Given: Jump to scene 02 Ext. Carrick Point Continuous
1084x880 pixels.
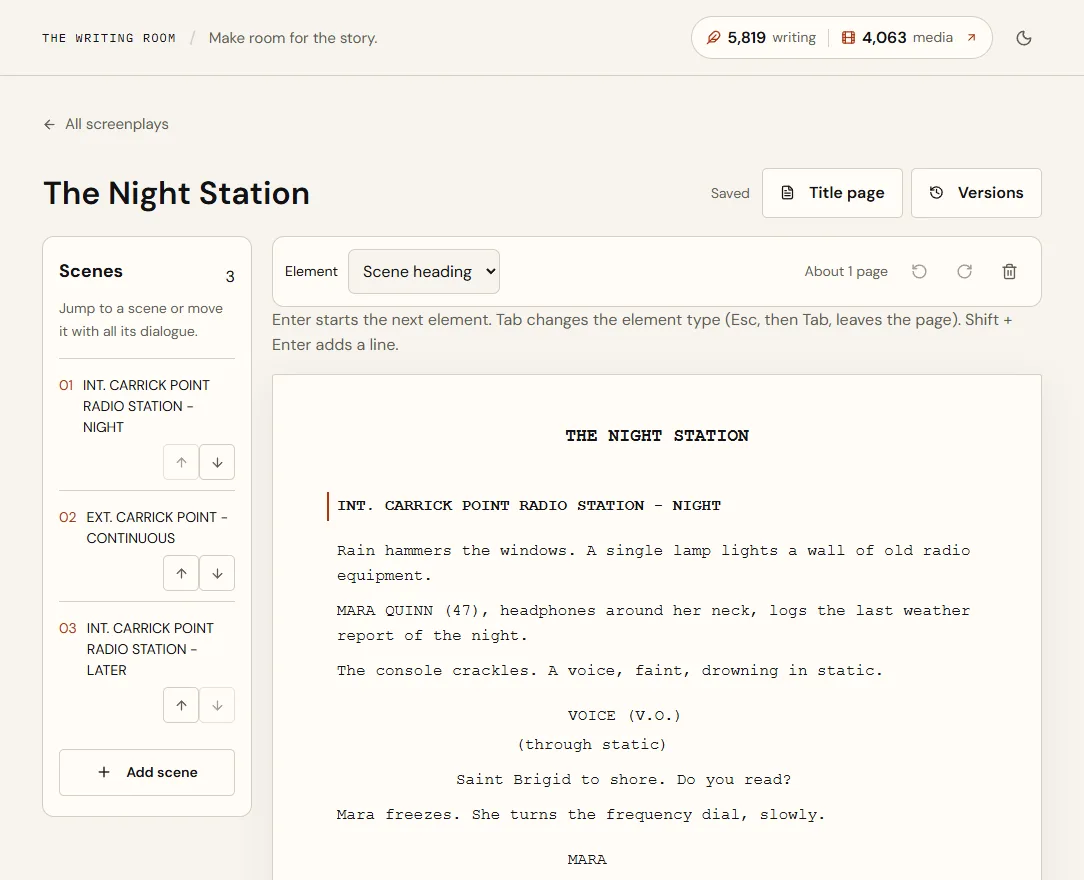Looking at the screenshot, I should (x=147, y=527).
